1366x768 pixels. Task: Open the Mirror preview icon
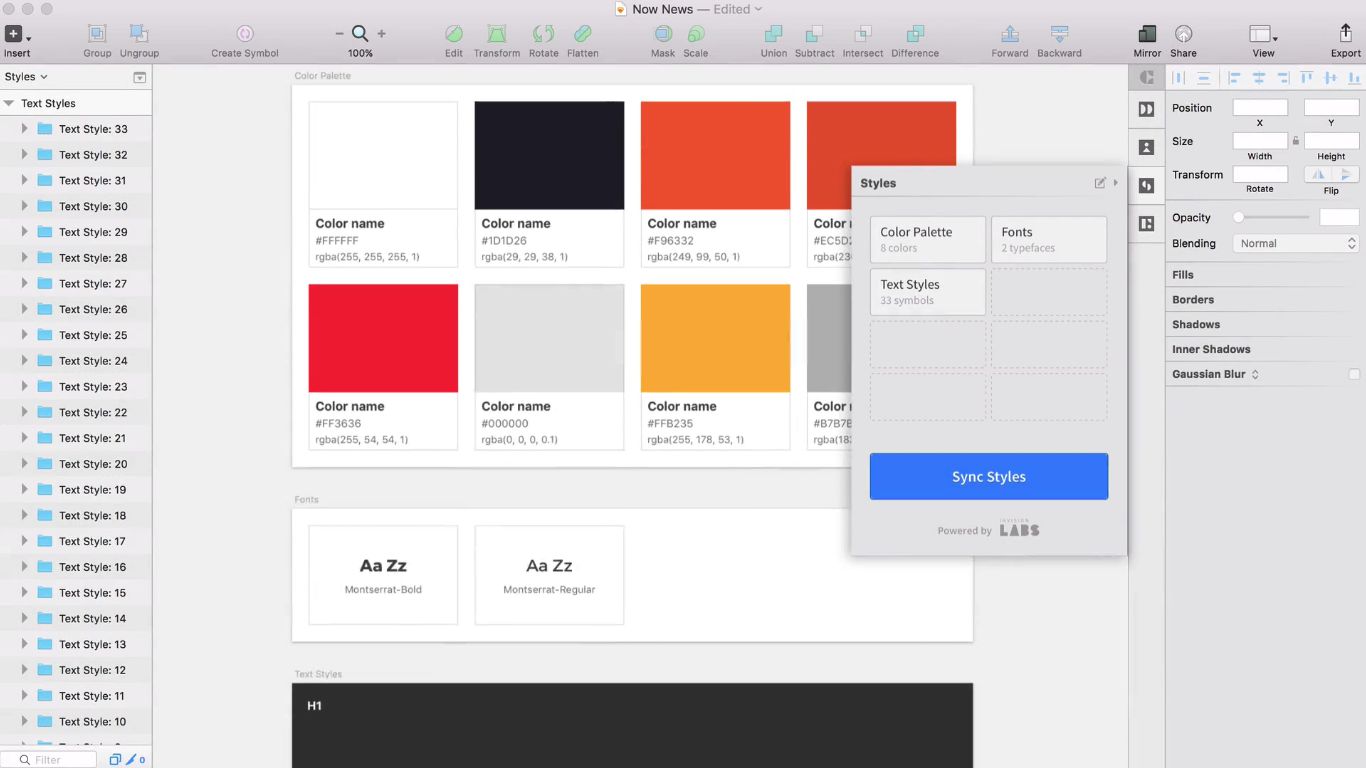click(1147, 34)
